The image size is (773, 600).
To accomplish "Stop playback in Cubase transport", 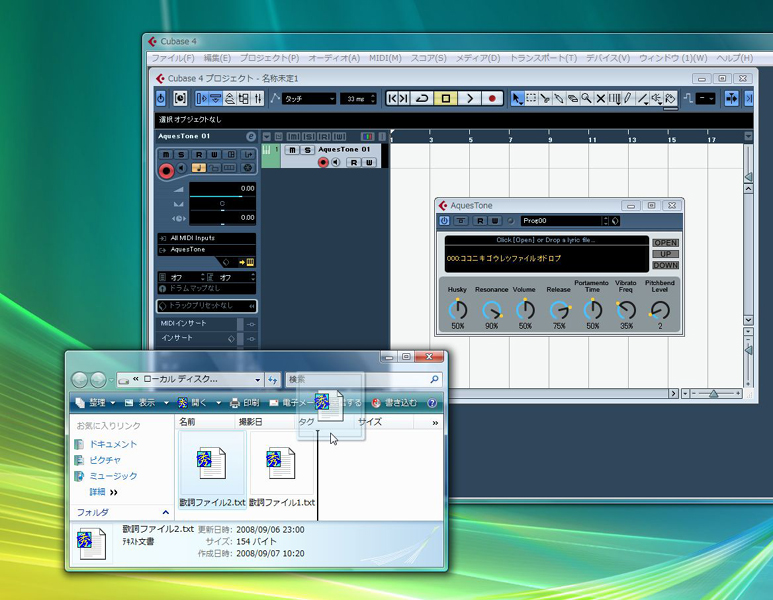I will click(446, 99).
